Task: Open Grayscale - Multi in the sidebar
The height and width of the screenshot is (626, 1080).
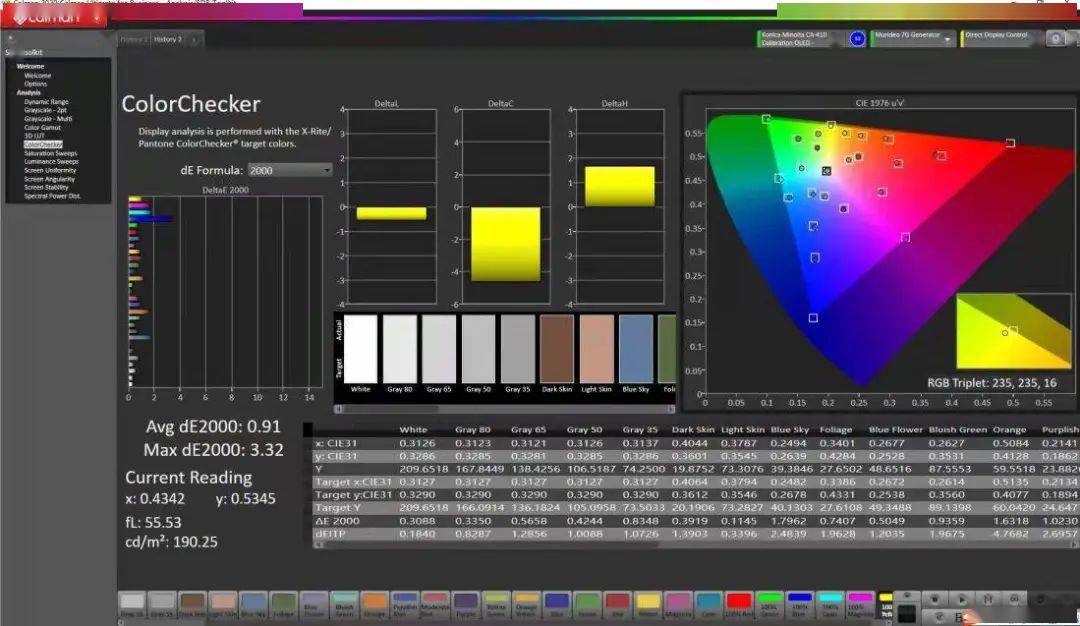Action: (48, 118)
